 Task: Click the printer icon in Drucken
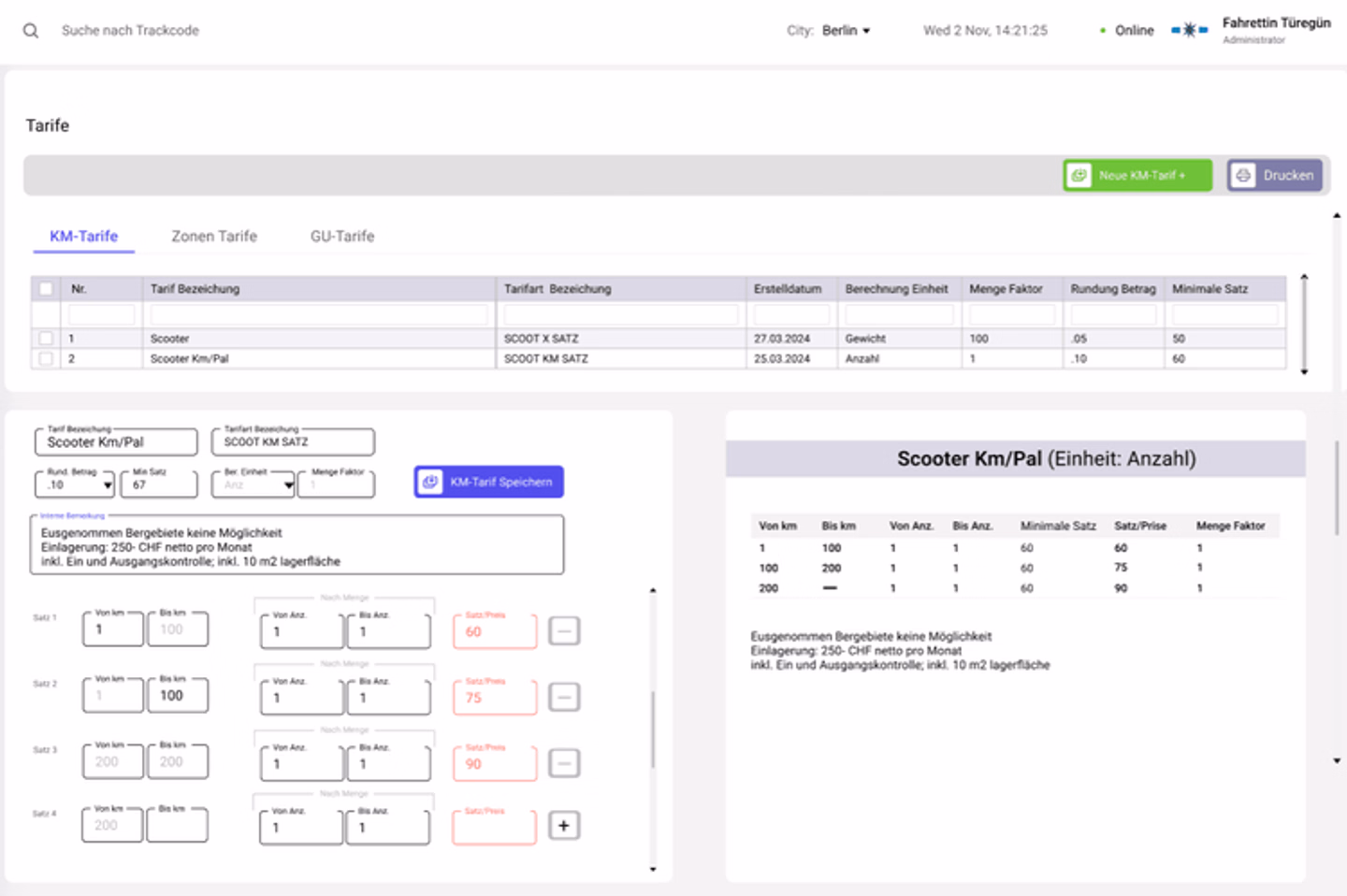click(x=1243, y=175)
